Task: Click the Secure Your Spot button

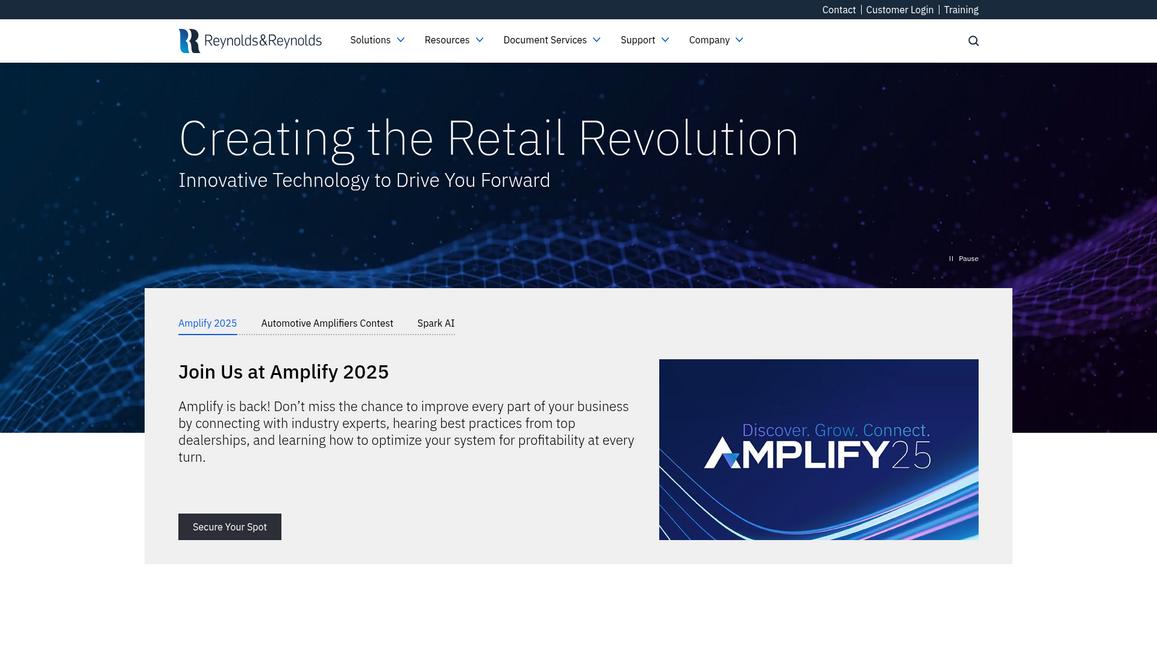Action: (229, 527)
